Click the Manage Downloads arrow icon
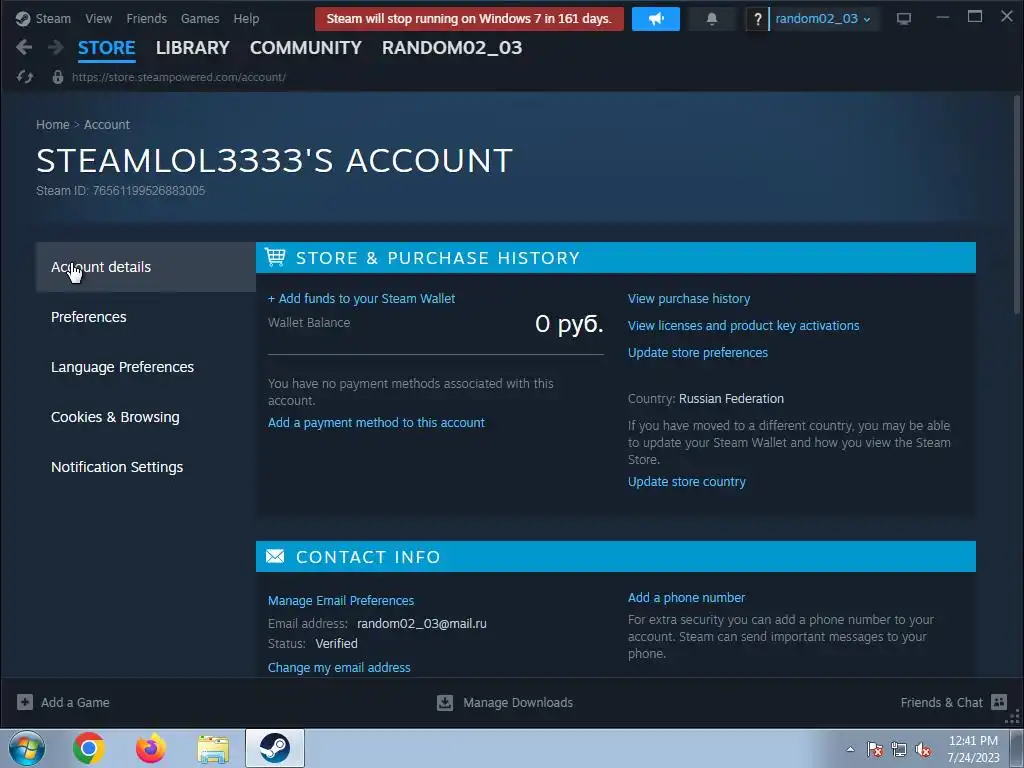 point(445,702)
